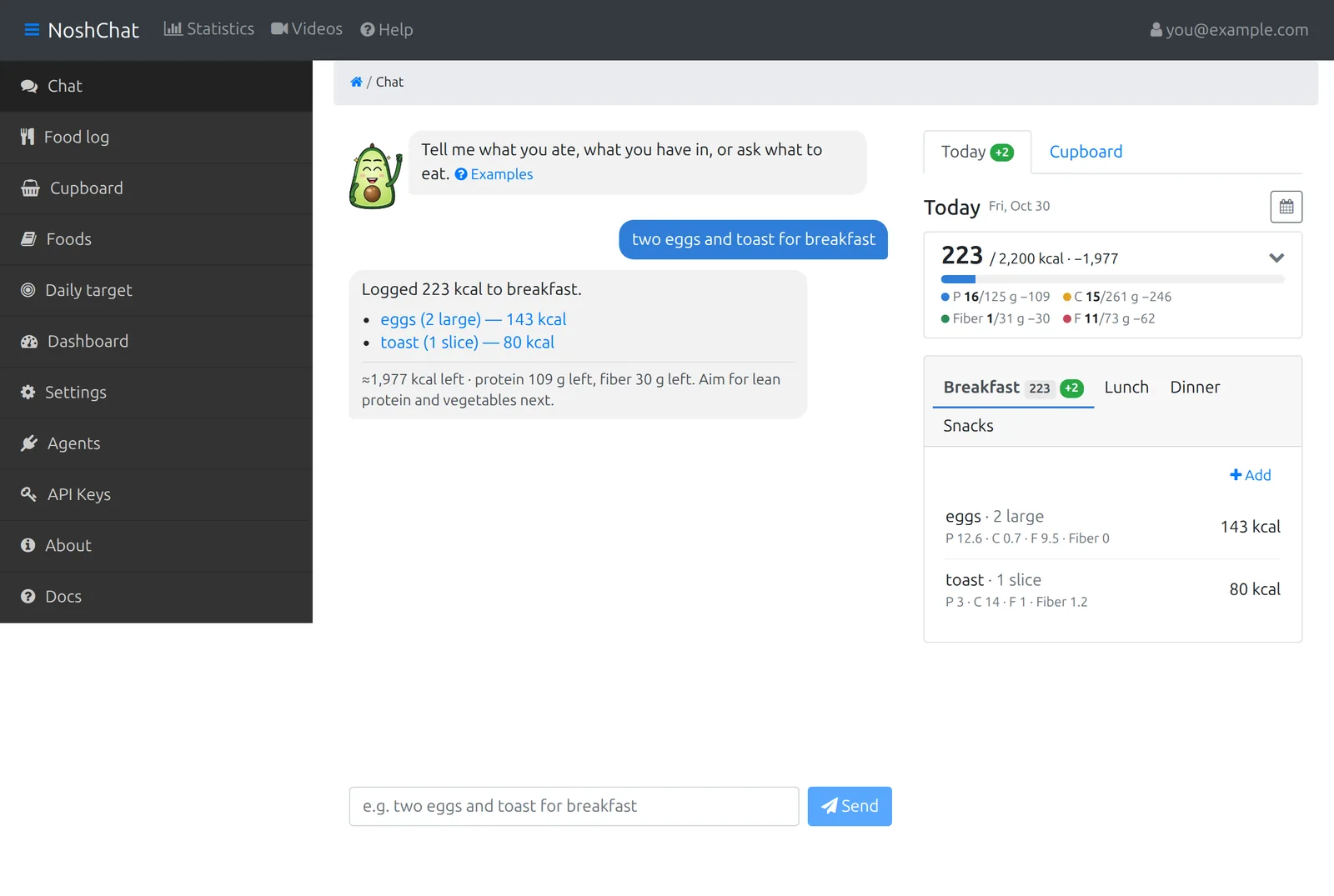Click the Agents plug icon

click(x=29, y=443)
